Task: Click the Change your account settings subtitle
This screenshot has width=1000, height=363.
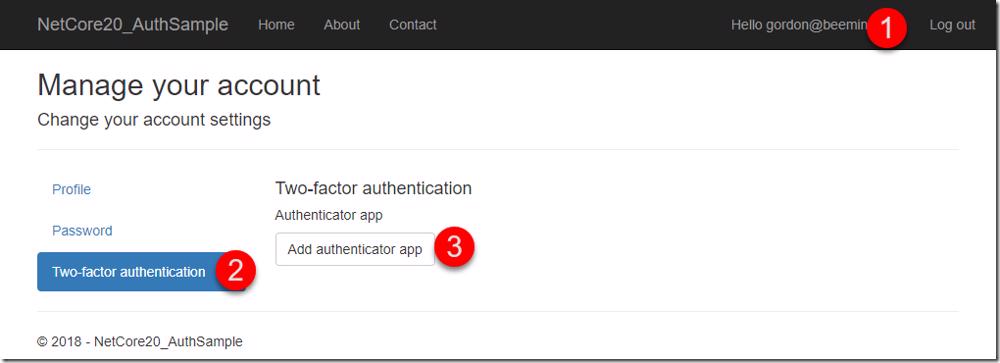Action: [154, 120]
